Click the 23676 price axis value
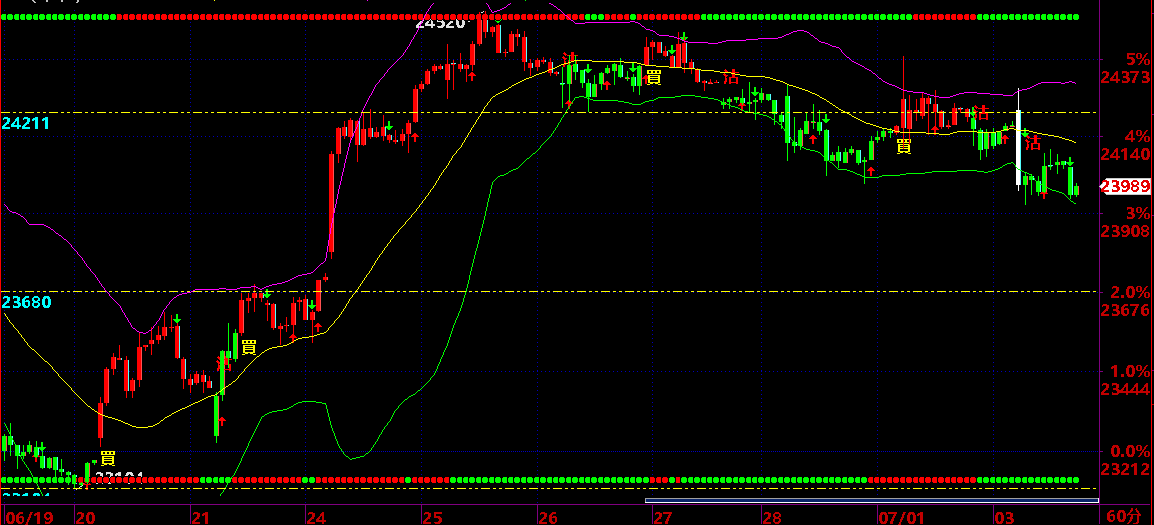 1125,311
